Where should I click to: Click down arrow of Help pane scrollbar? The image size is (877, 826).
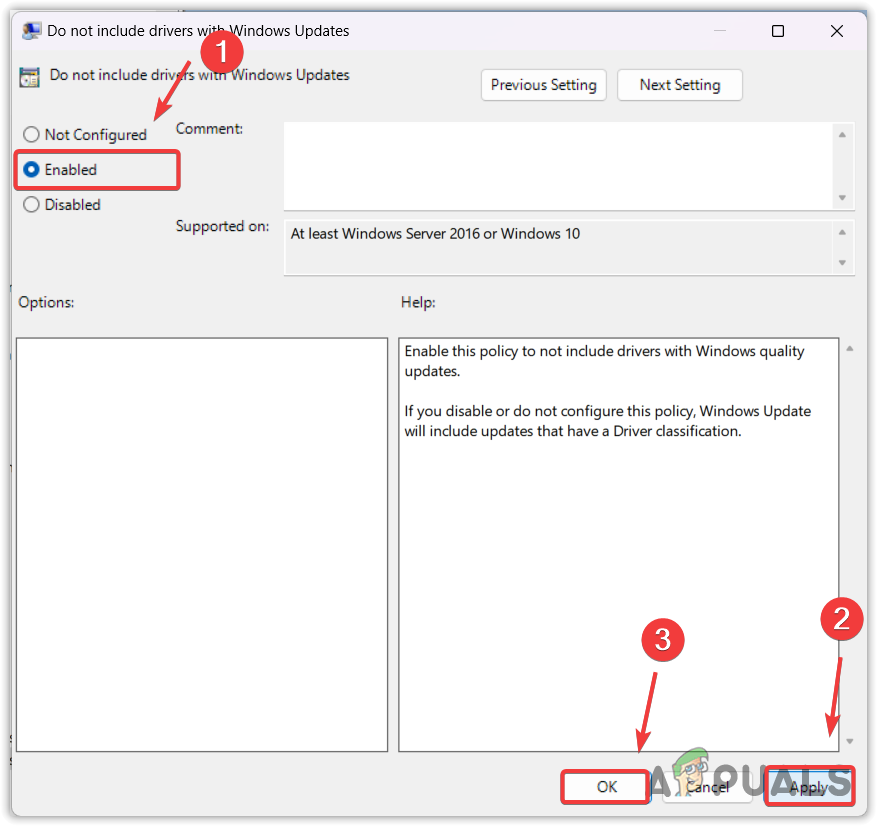[x=850, y=741]
